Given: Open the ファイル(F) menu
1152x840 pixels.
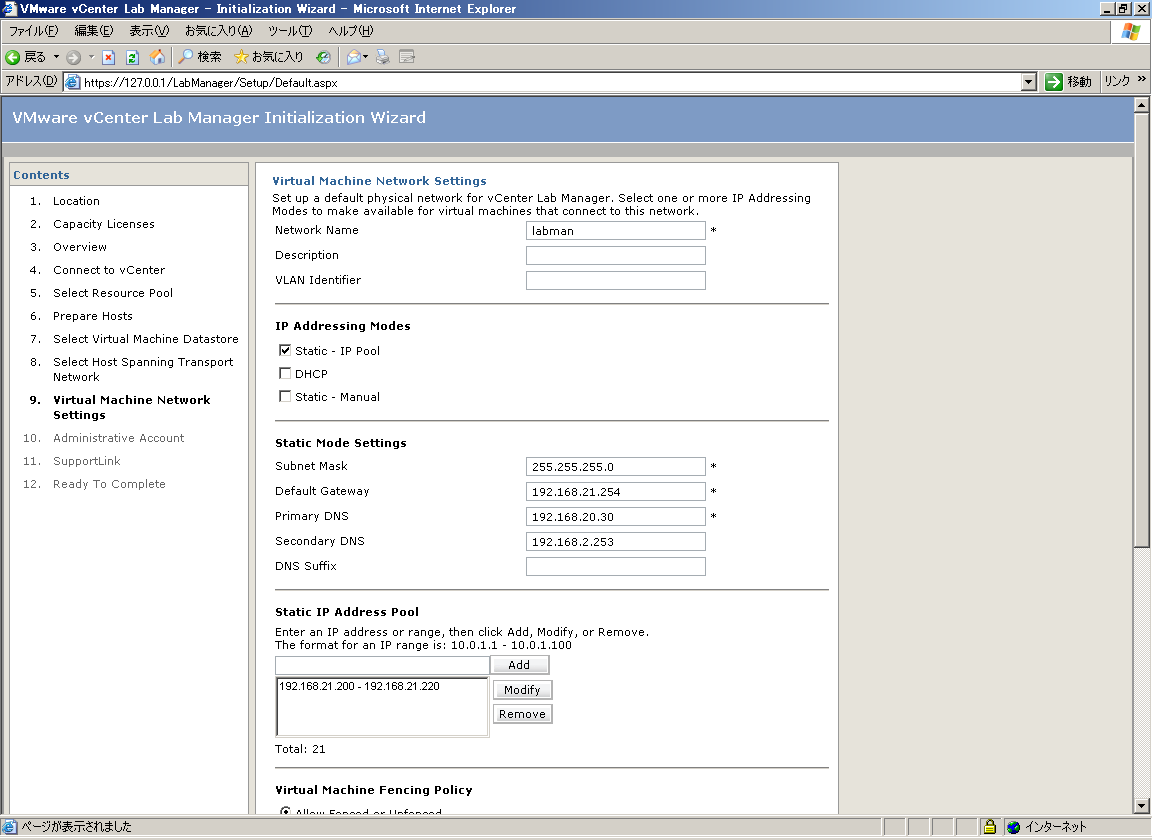Looking at the screenshot, I should [33, 31].
